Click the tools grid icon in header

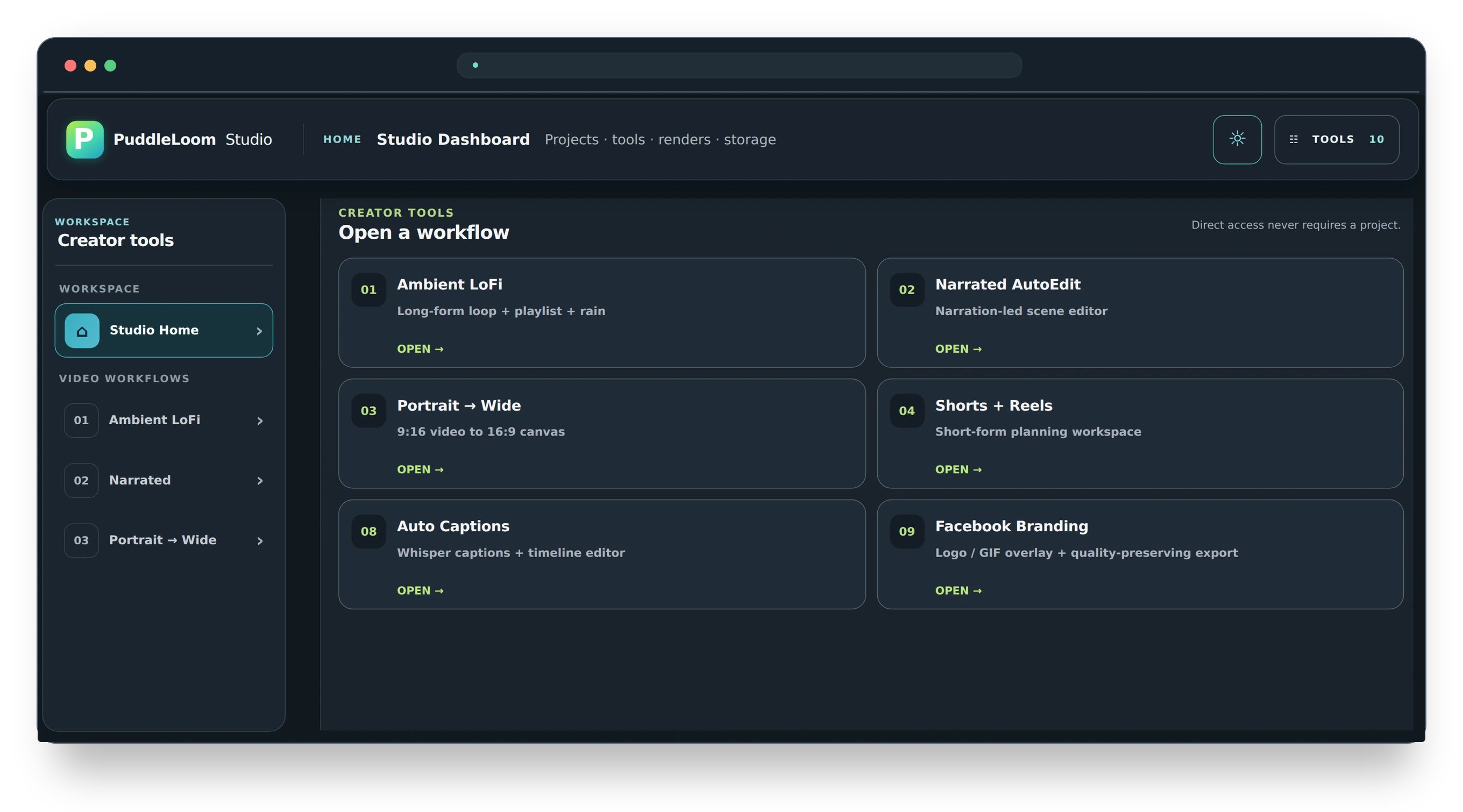[1293, 139]
